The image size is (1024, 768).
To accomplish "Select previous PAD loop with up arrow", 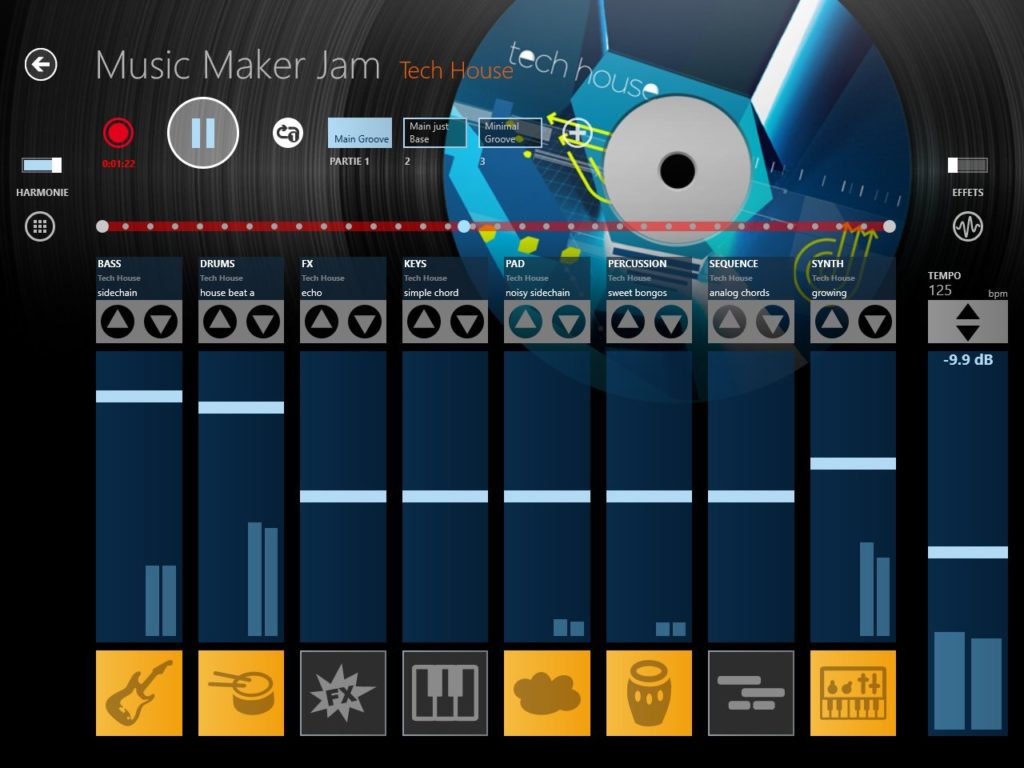I will click(x=526, y=322).
